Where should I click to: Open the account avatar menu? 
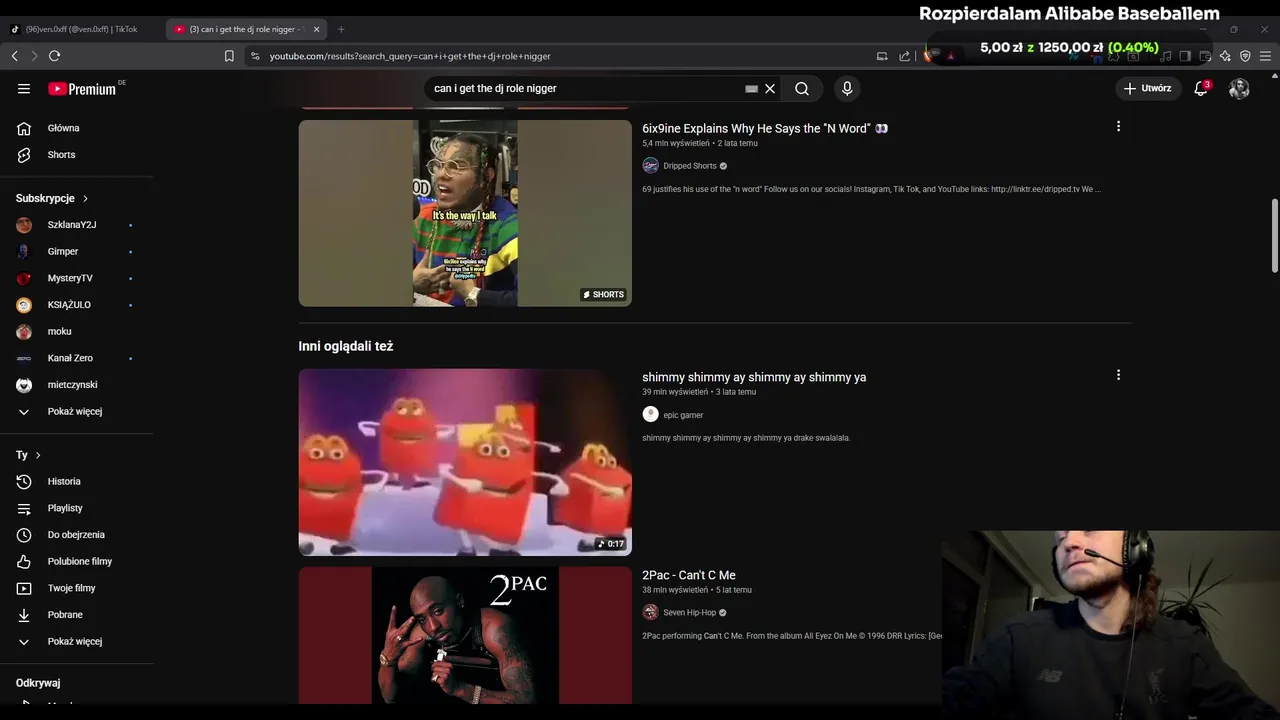click(x=1239, y=89)
